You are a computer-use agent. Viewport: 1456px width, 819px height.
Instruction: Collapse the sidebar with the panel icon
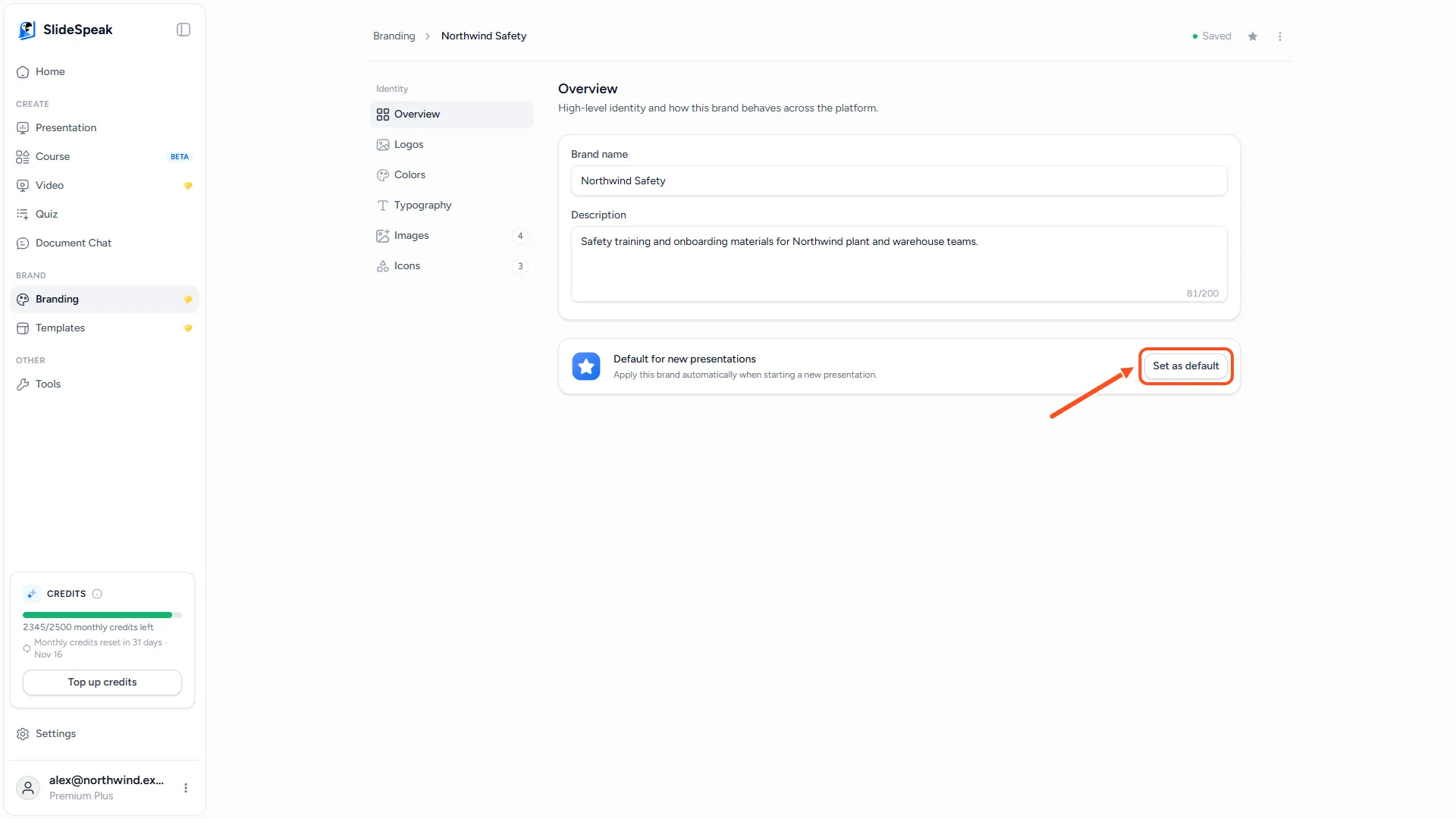[184, 30]
